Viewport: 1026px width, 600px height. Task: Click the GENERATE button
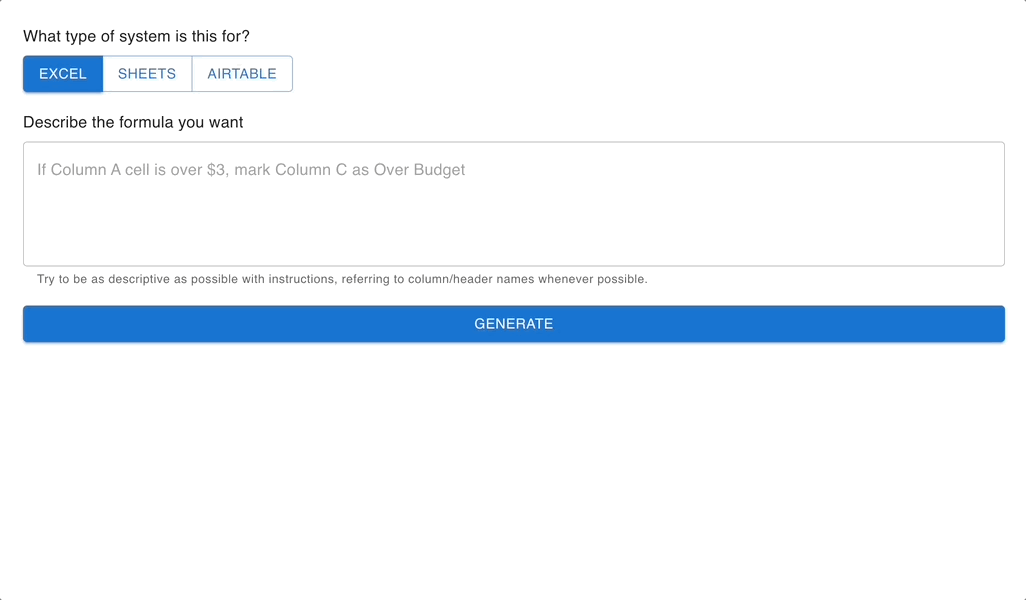513,324
